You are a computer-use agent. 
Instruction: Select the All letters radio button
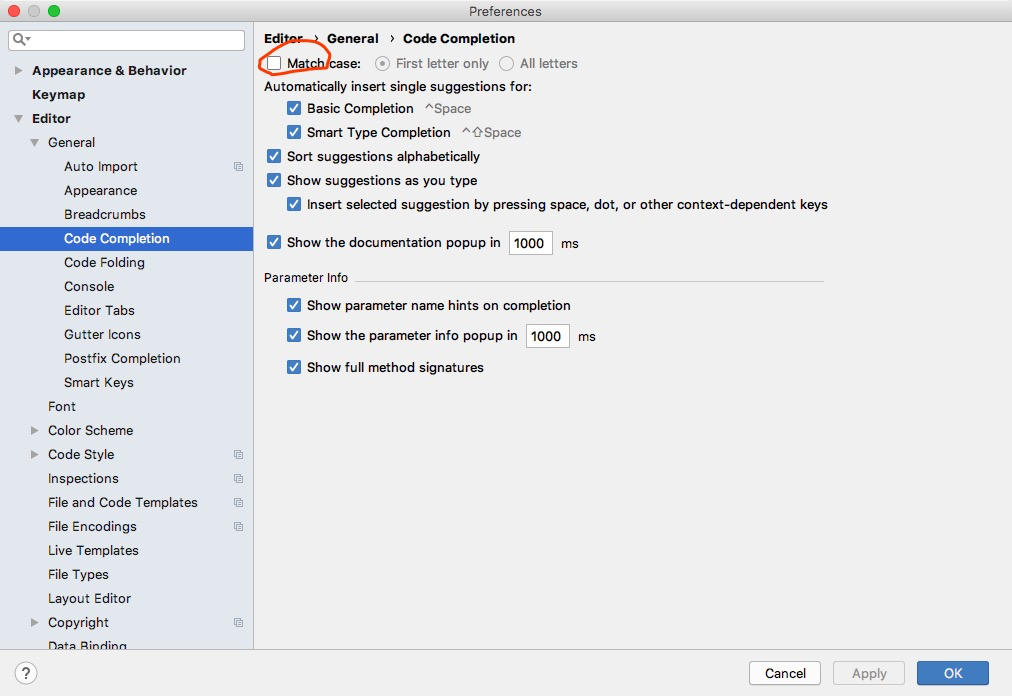(507, 63)
